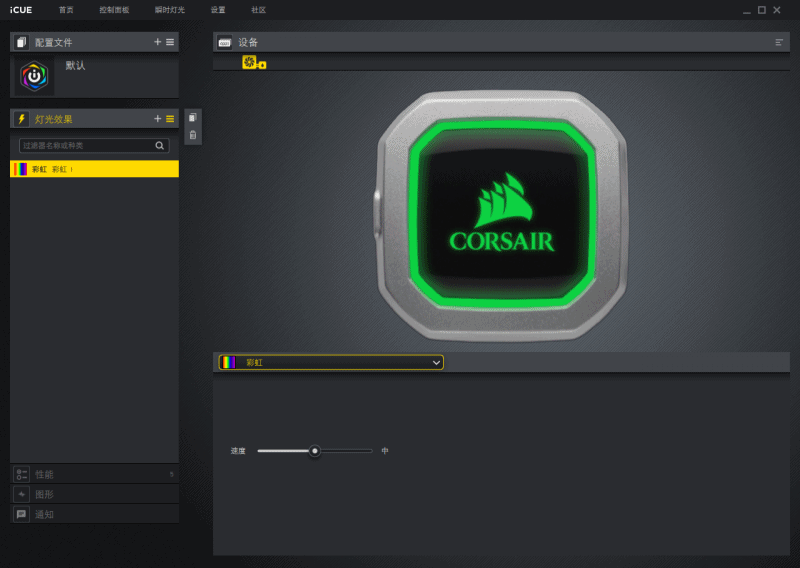Open the 灯光效果 hamburger menu

tap(170, 119)
